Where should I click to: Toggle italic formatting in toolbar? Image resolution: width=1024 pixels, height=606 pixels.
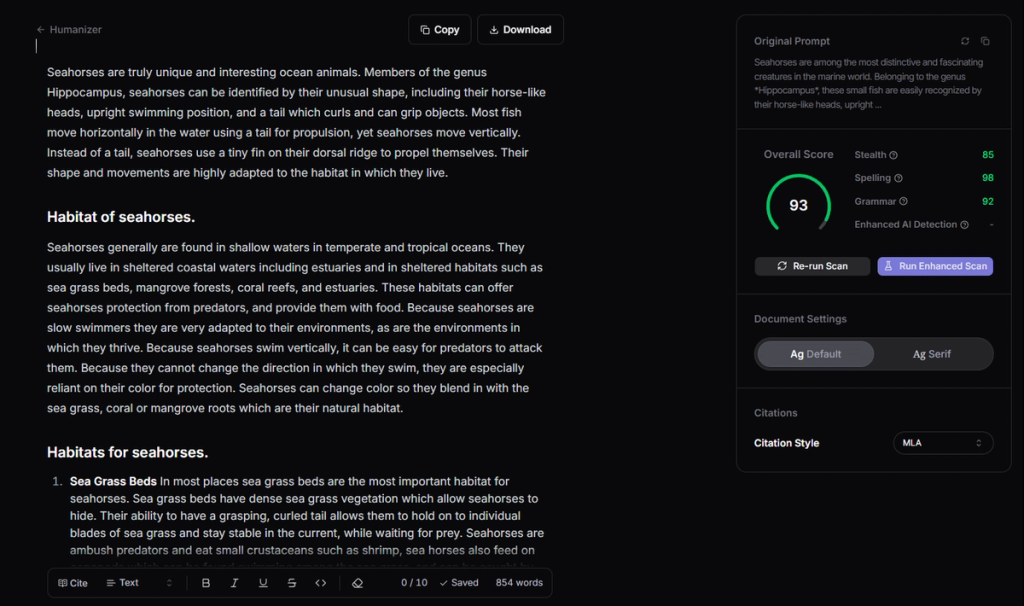coord(234,583)
